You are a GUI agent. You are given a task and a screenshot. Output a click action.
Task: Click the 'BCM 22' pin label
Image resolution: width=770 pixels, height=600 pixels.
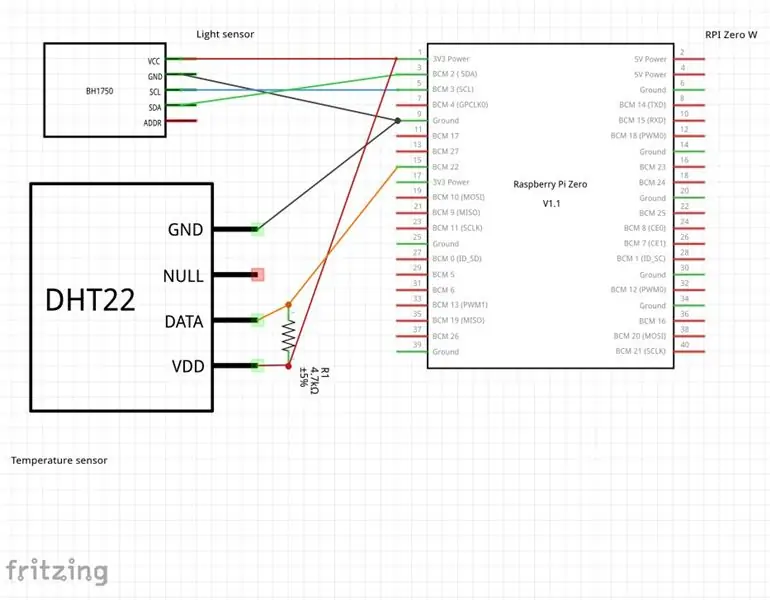pyautogui.click(x=445, y=167)
